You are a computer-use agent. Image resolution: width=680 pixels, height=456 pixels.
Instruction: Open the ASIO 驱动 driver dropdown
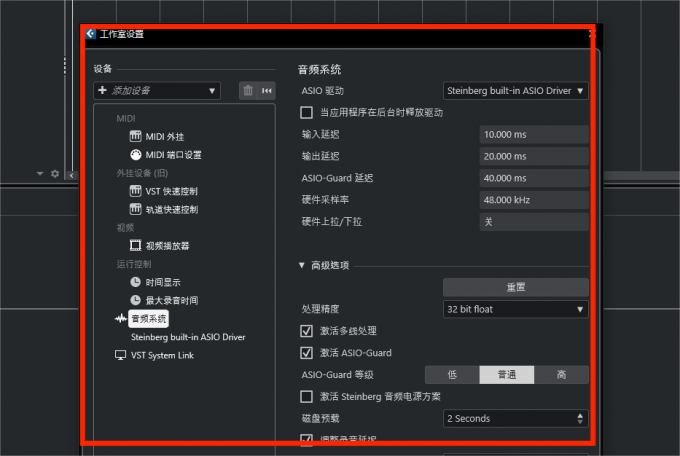point(516,91)
